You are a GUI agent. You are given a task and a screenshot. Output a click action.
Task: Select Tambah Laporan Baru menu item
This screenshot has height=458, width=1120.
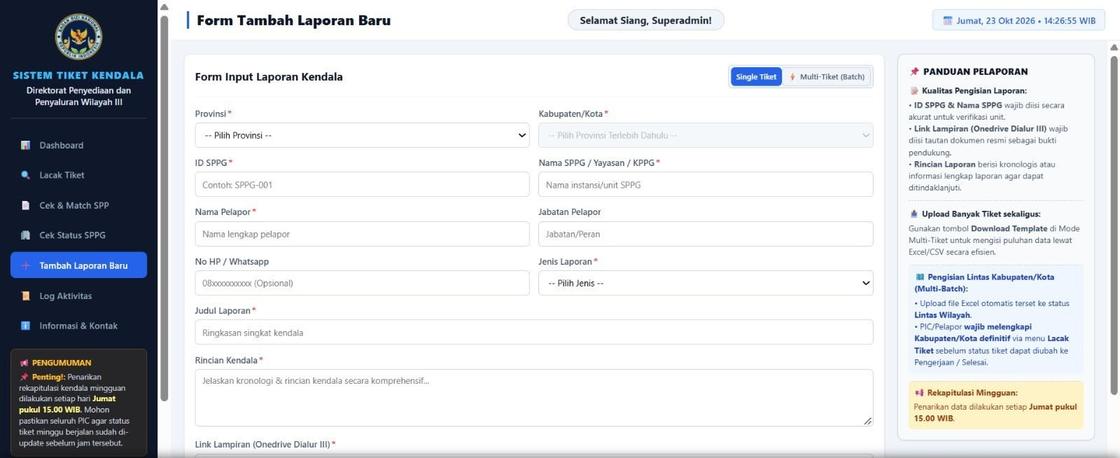point(79,265)
